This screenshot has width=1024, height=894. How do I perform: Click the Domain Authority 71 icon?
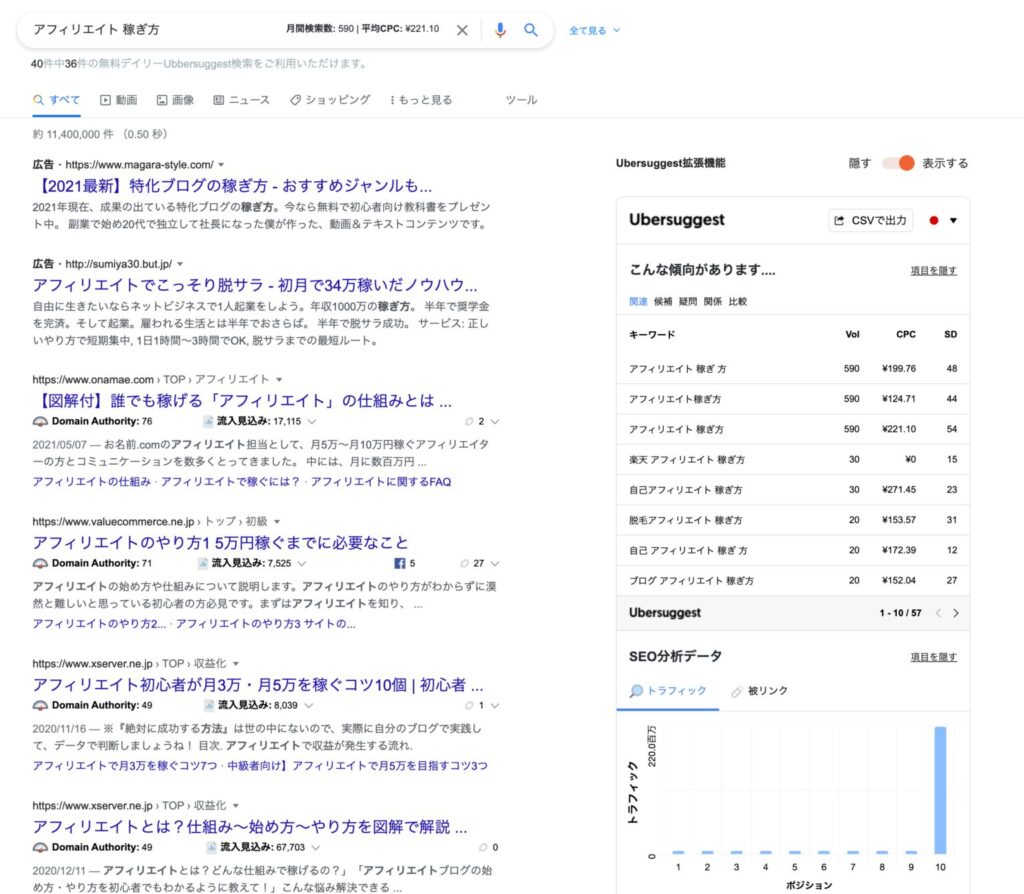click(x=40, y=564)
